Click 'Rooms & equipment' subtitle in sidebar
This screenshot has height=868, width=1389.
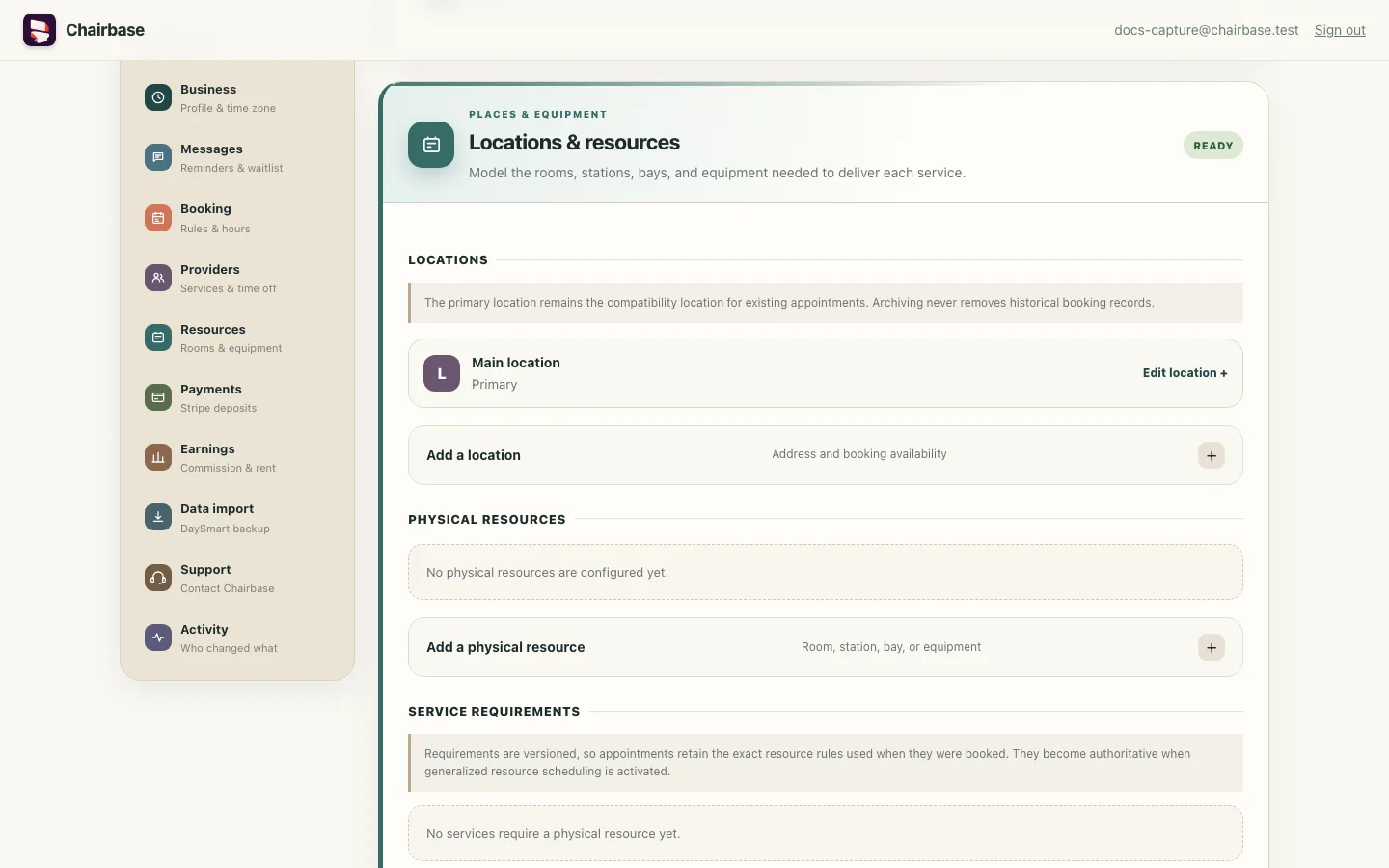point(231,348)
